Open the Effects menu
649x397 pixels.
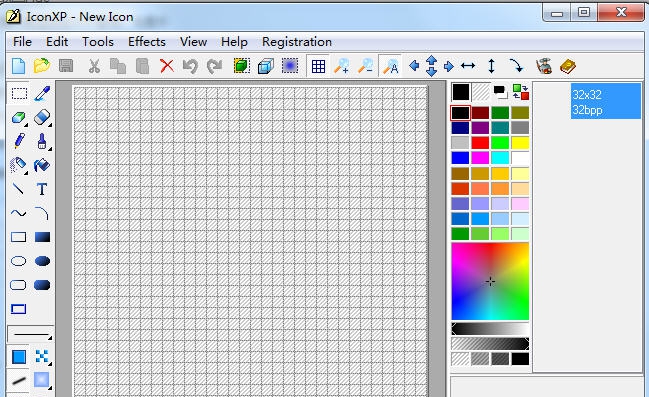[x=147, y=42]
